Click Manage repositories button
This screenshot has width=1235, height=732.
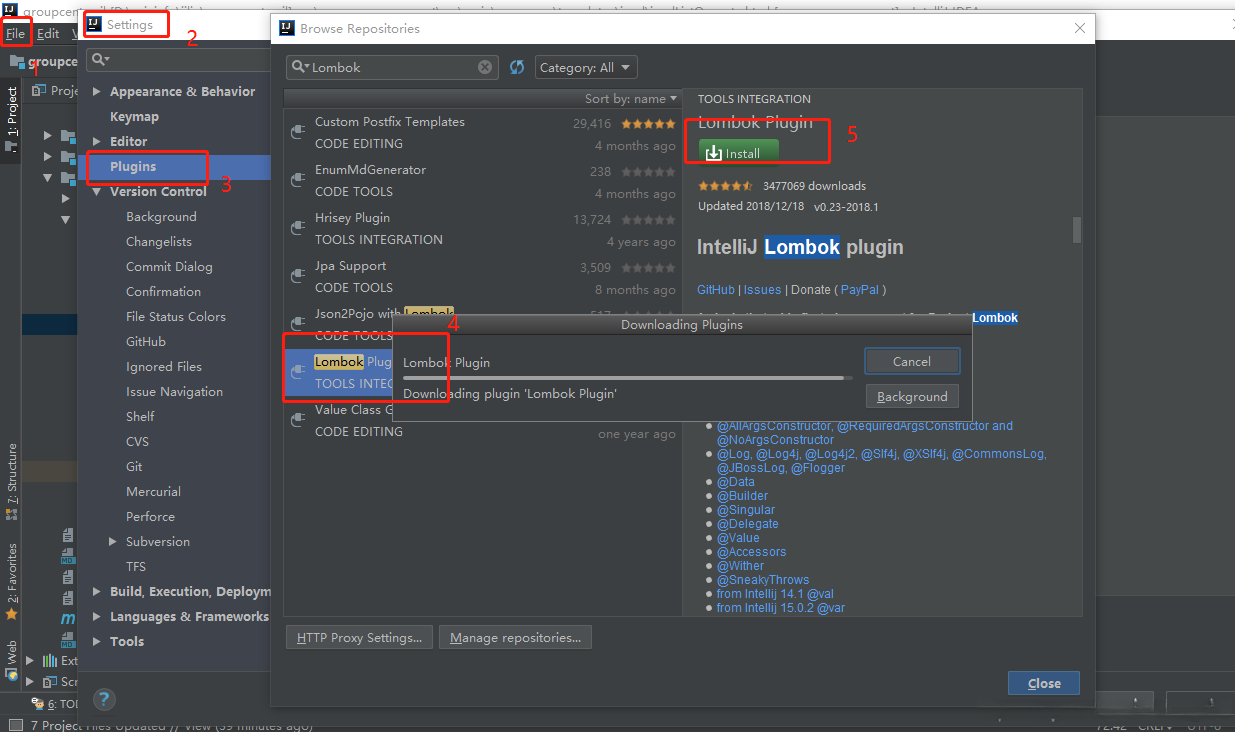[x=515, y=637]
